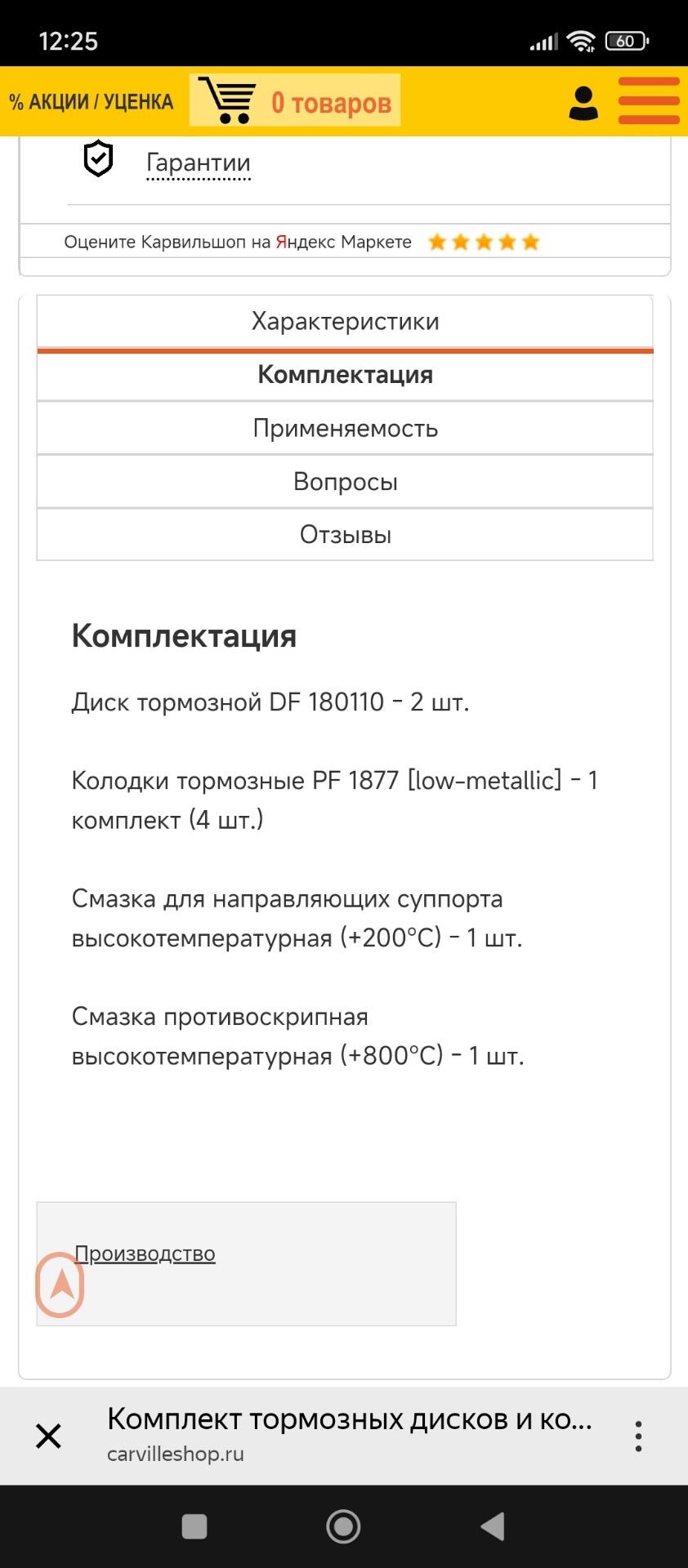Tap the Android back triangle button
Viewport: 688px width, 1568px height.
(x=493, y=1526)
